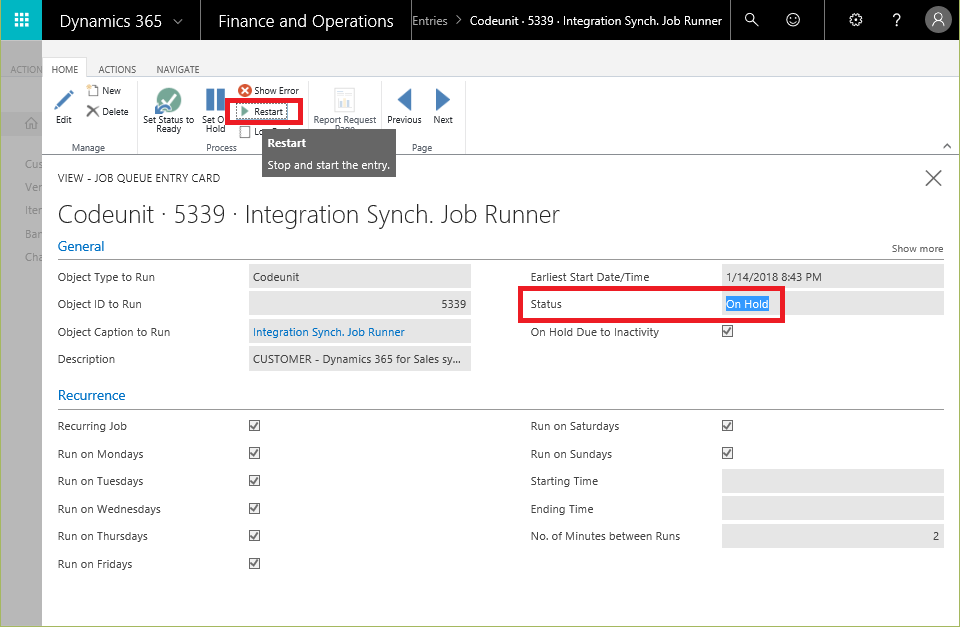Collapse the Recurrence section header
The height and width of the screenshot is (627, 960).
coord(91,396)
